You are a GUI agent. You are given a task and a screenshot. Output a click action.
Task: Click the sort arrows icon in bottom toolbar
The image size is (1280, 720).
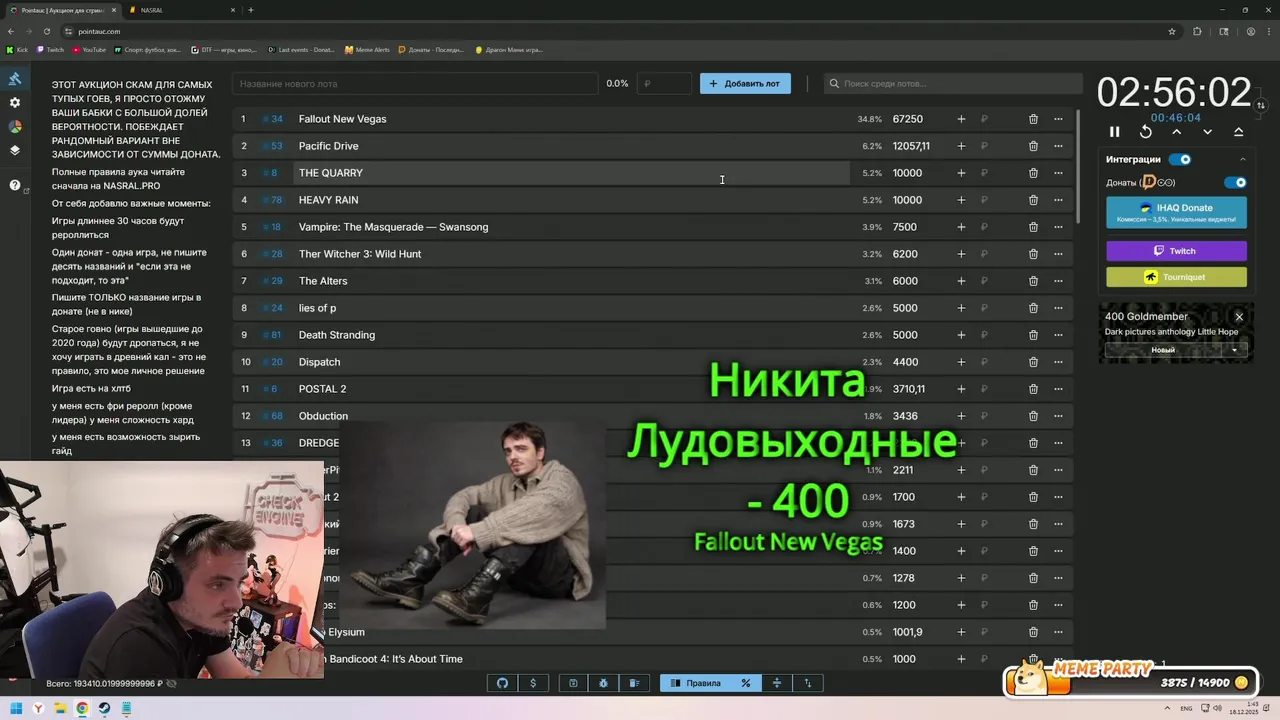tap(808, 683)
